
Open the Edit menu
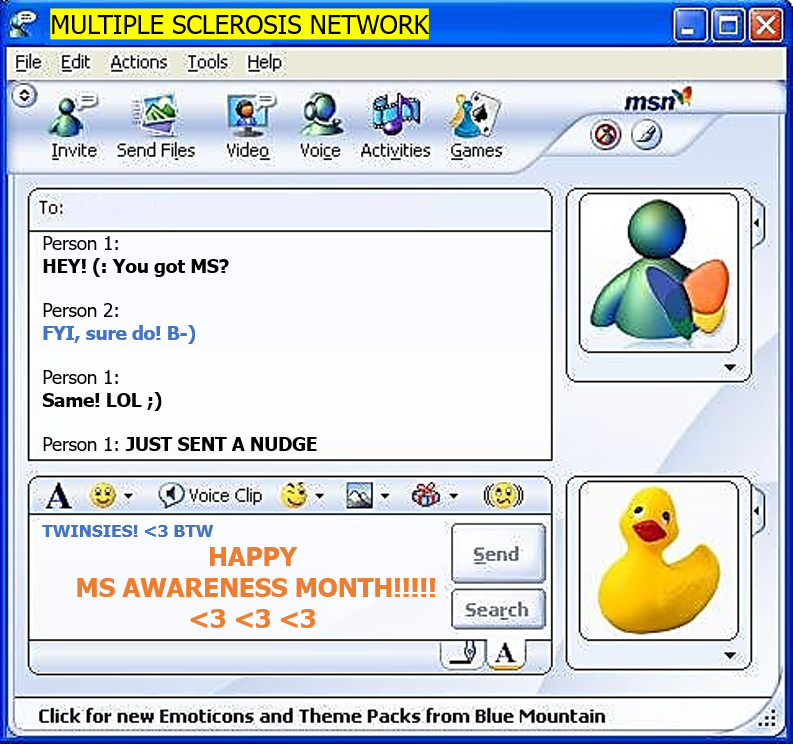[x=75, y=63]
